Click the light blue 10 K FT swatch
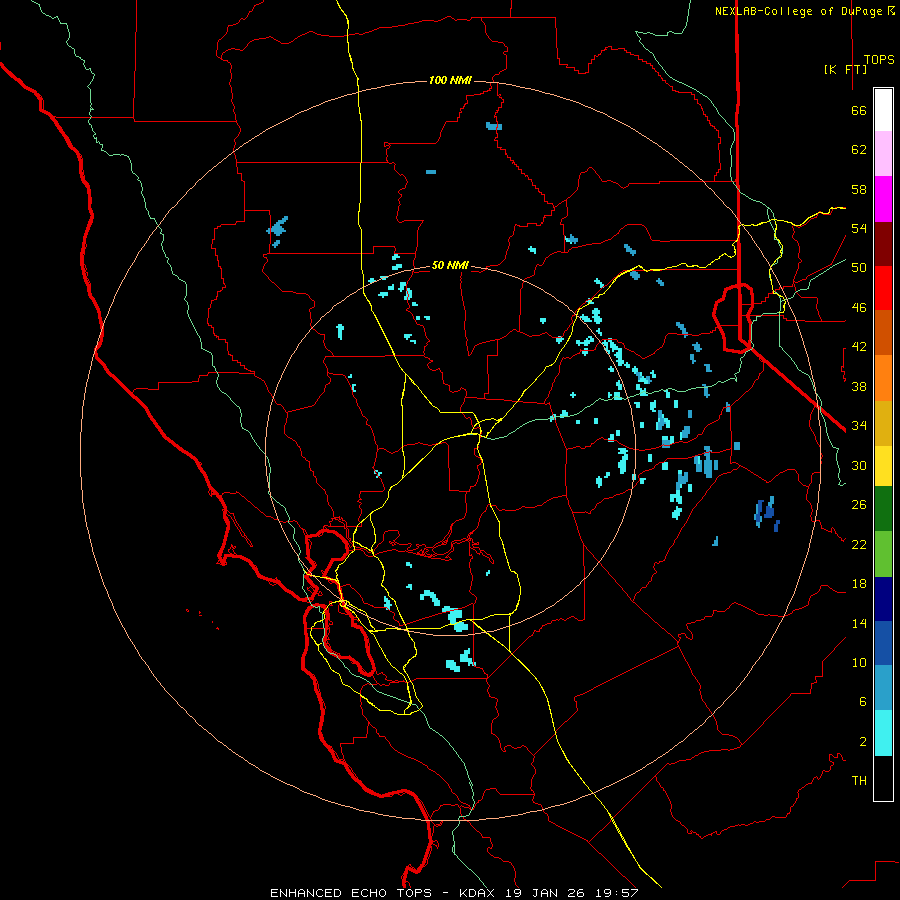This screenshot has width=900, height=900. click(883, 688)
